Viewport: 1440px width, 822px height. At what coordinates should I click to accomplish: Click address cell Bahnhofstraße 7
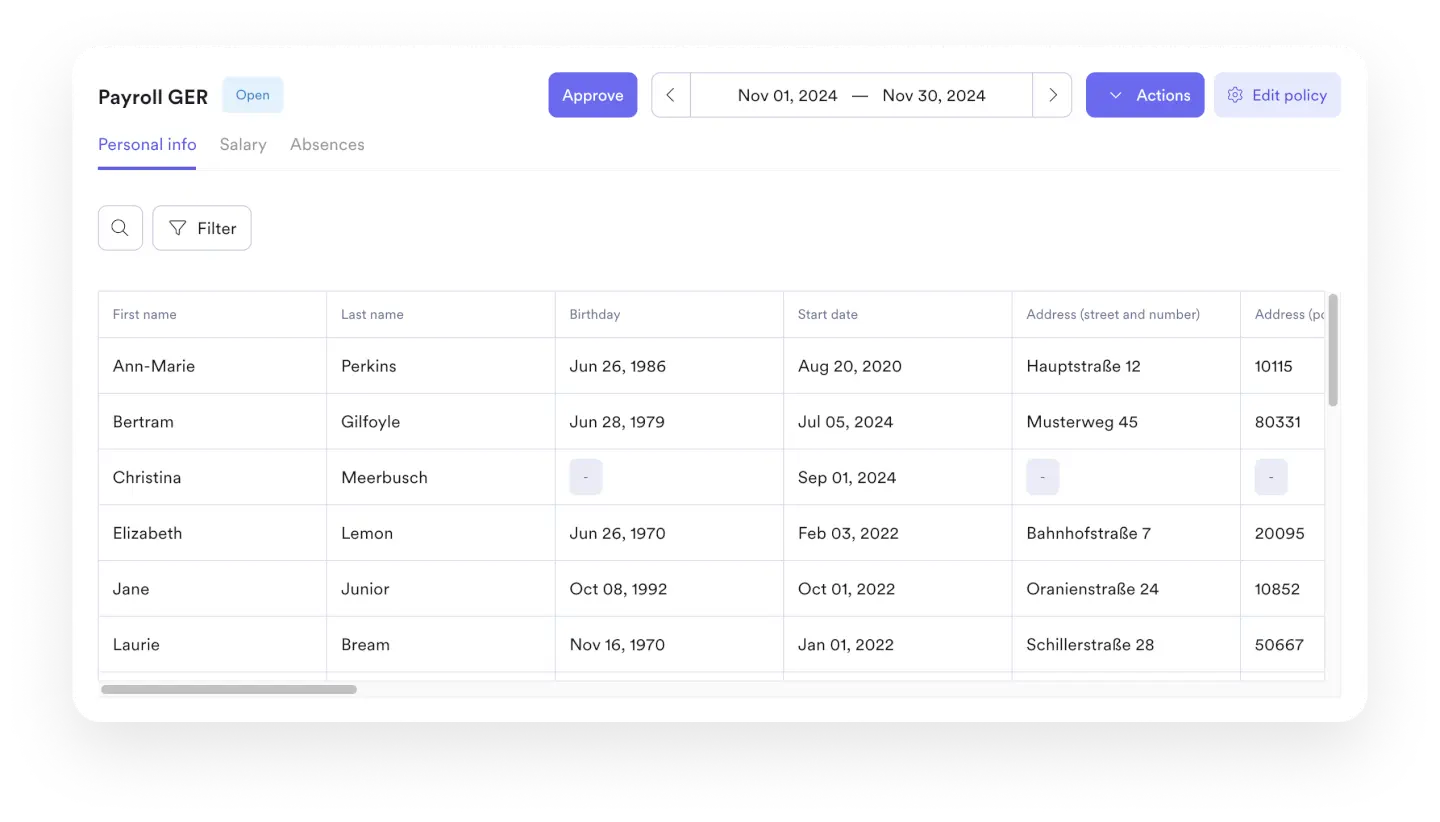click(x=1126, y=533)
